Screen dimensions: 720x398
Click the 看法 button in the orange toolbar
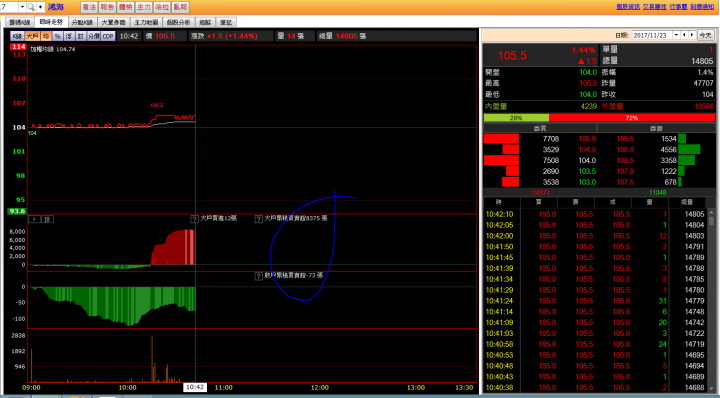pyautogui.click(x=89, y=7)
